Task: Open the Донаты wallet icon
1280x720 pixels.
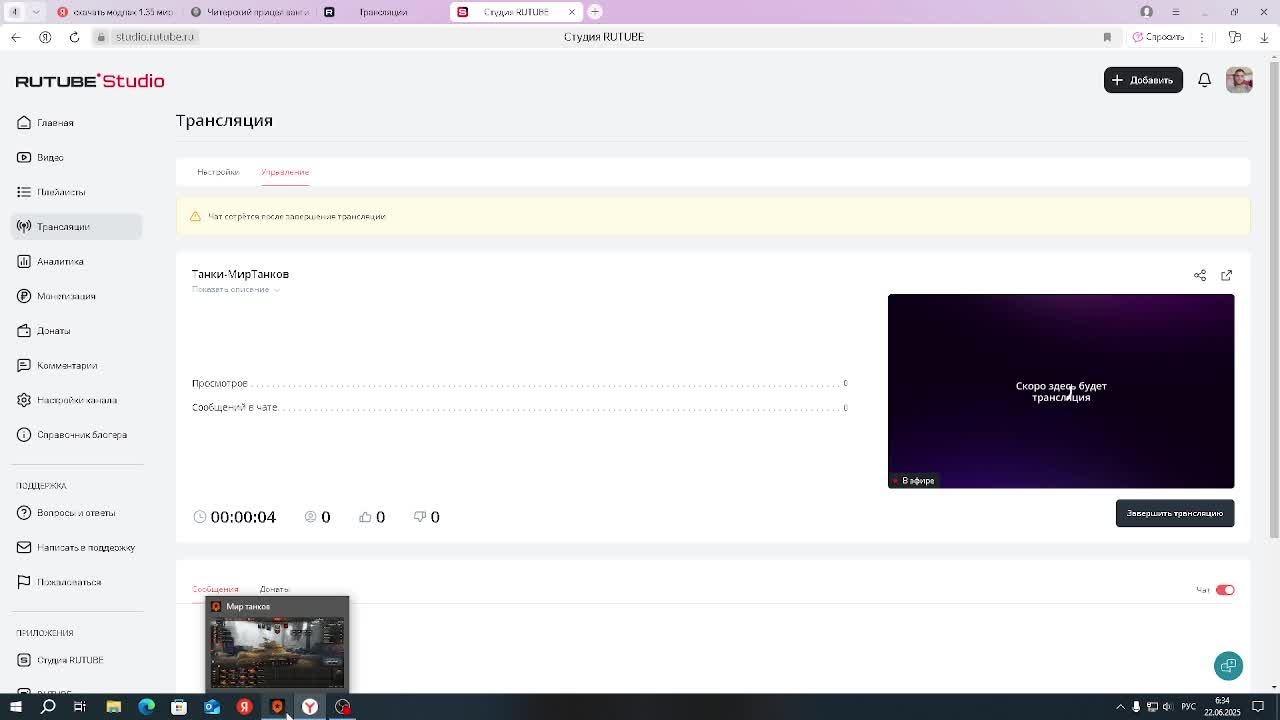Action: (x=24, y=331)
